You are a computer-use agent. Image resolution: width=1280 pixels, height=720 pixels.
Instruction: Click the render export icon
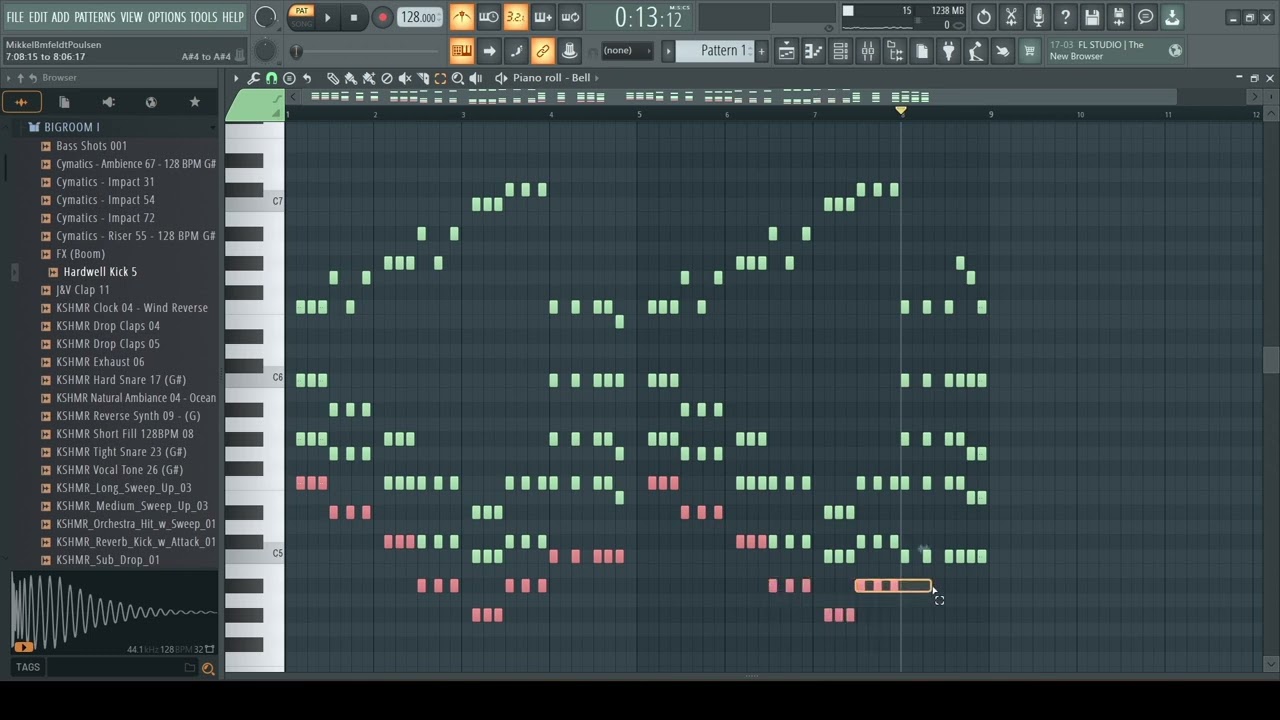point(1119,17)
